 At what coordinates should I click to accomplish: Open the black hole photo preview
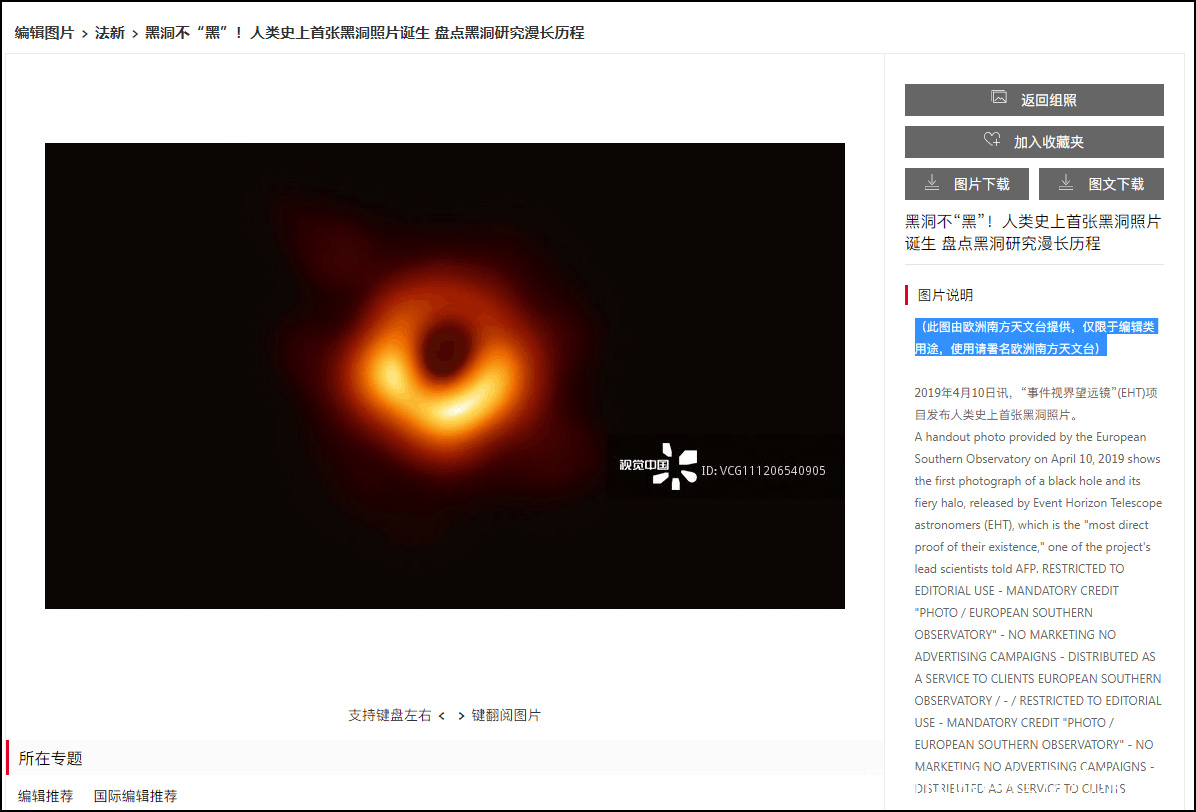coord(445,376)
